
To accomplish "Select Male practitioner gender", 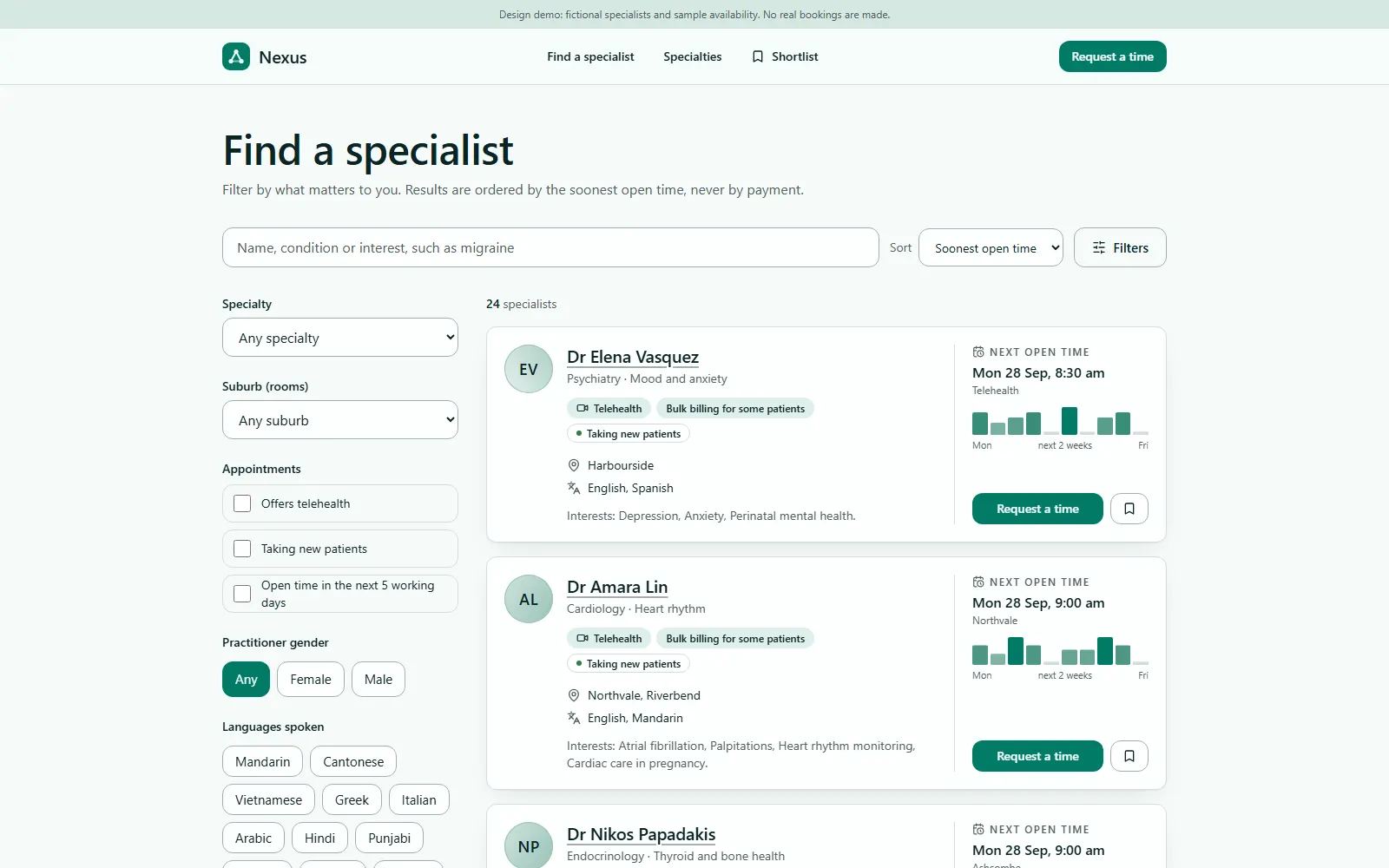I will (x=379, y=679).
